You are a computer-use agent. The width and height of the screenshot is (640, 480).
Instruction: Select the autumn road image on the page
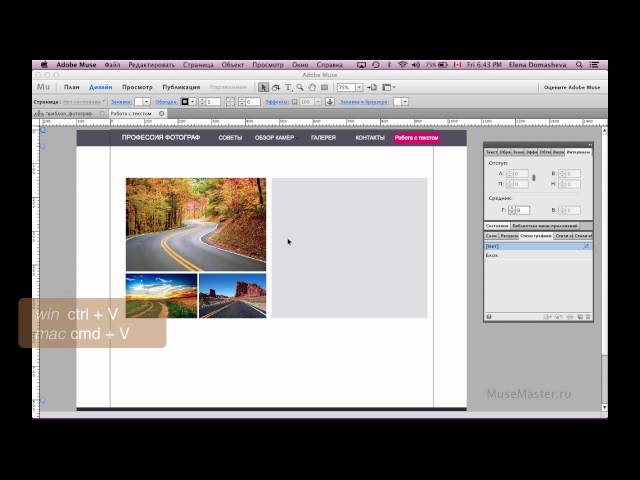coord(196,224)
